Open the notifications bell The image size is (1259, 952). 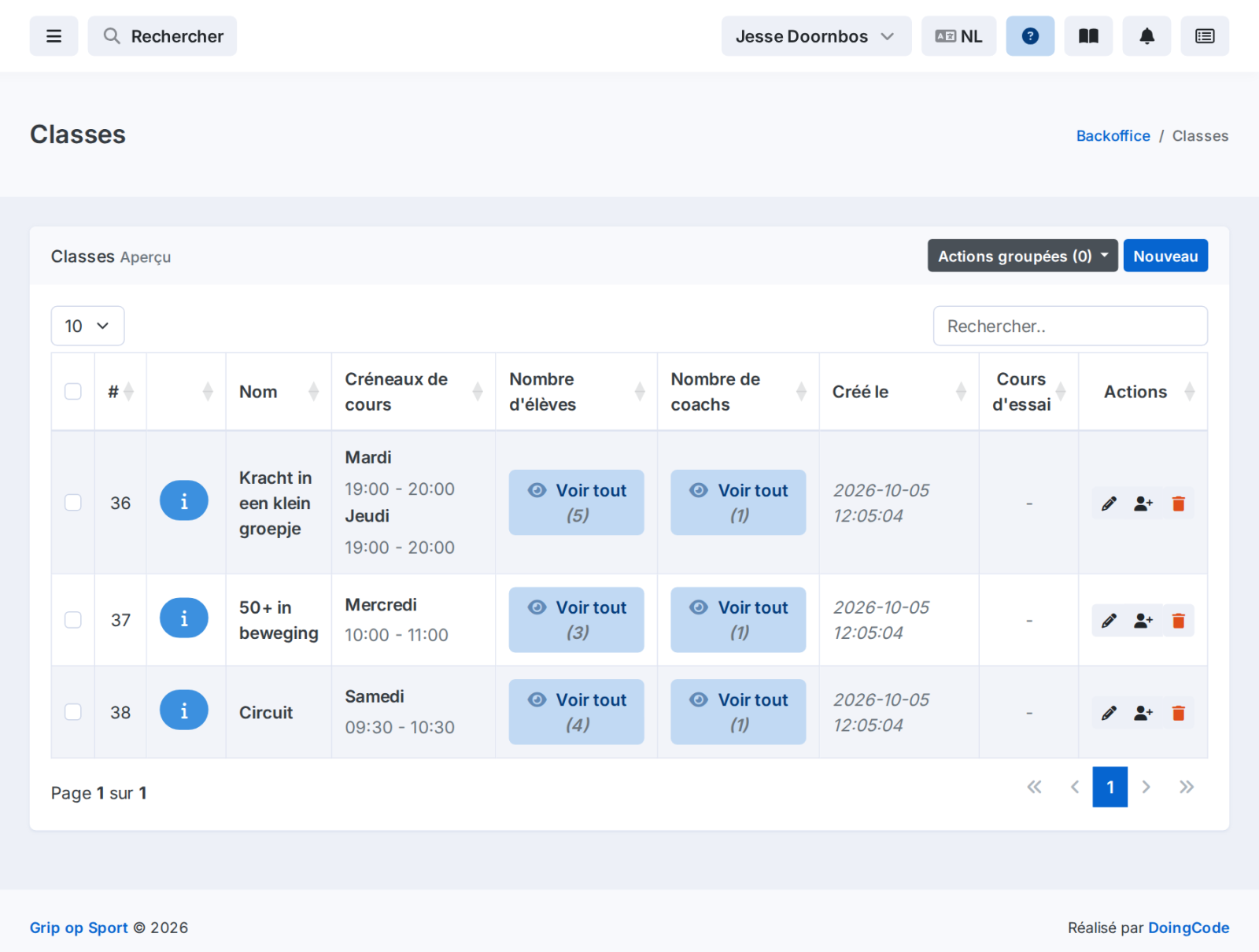(1146, 36)
